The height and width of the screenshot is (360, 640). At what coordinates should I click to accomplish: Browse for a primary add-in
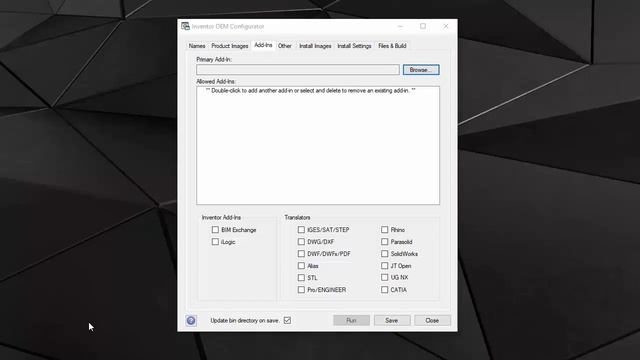tap(421, 70)
